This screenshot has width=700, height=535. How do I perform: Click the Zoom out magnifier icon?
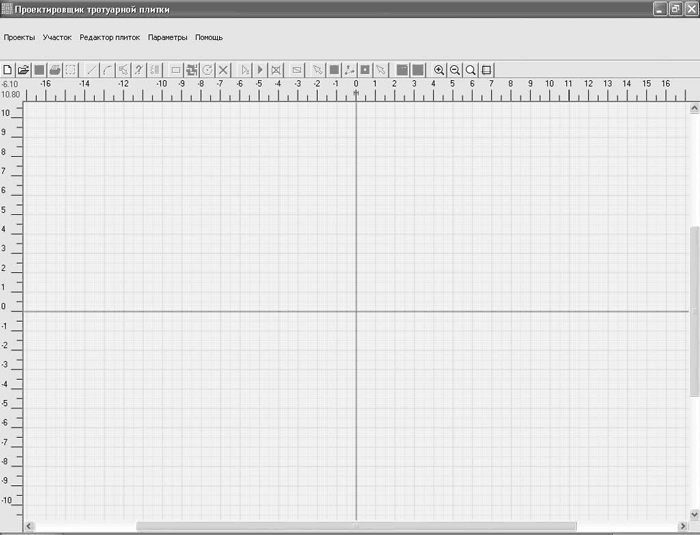(x=454, y=70)
